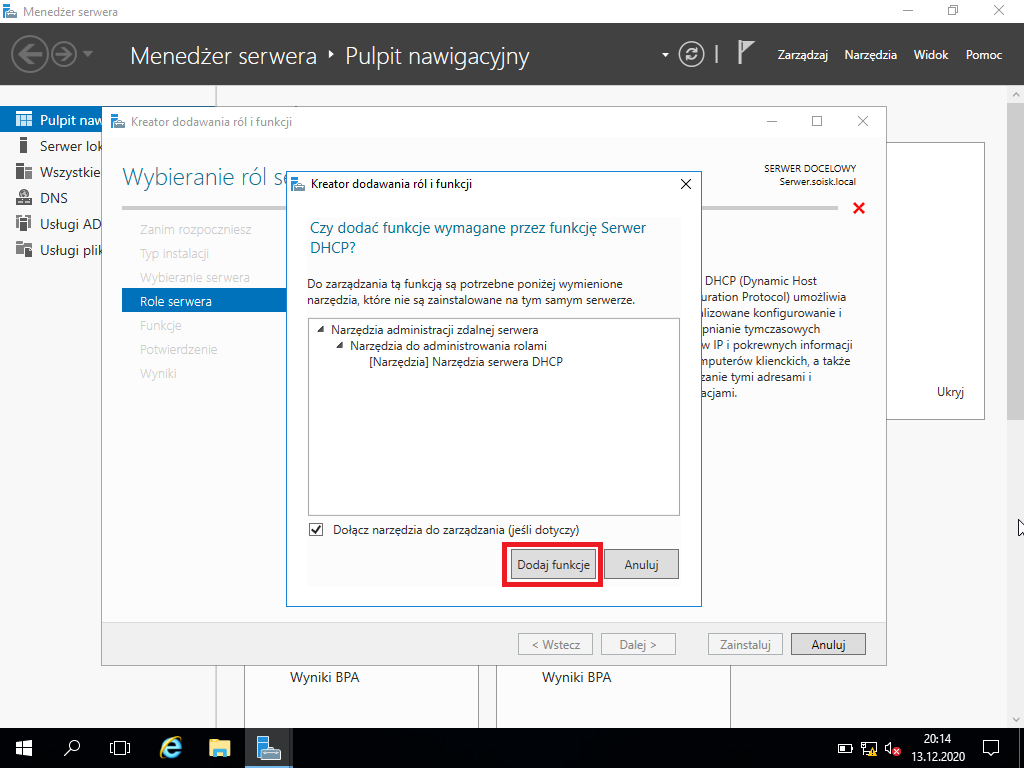Screen dimensions: 1024x768
Task: Click the refresh icon in header
Action: 691,54
